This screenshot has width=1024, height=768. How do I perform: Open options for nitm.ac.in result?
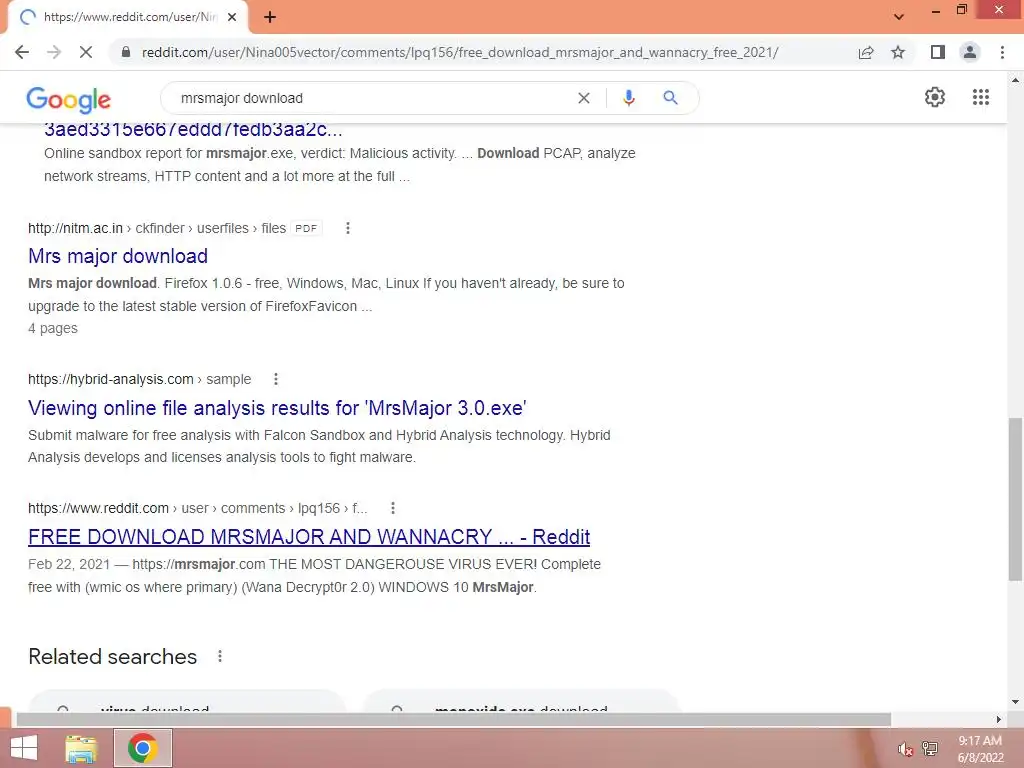click(347, 228)
